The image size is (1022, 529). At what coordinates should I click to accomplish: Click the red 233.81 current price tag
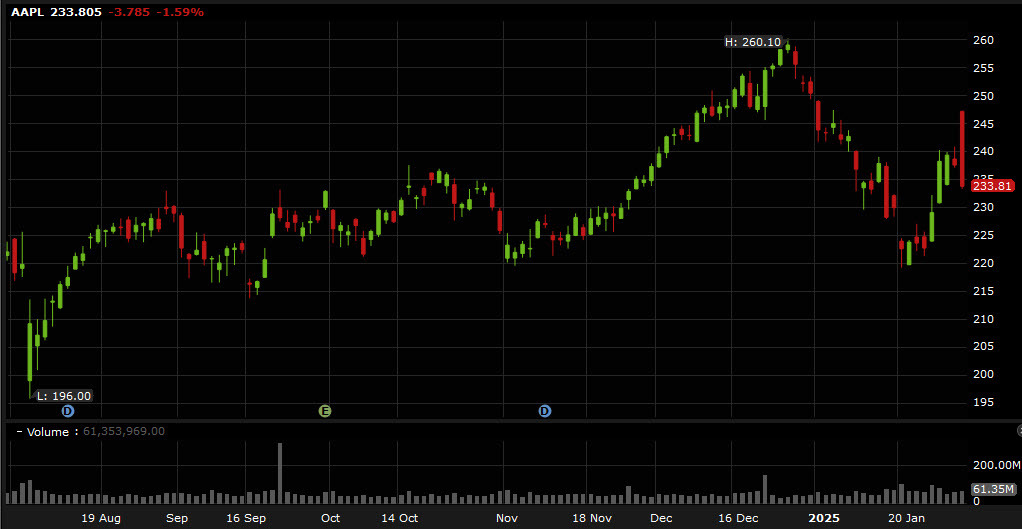click(x=992, y=186)
